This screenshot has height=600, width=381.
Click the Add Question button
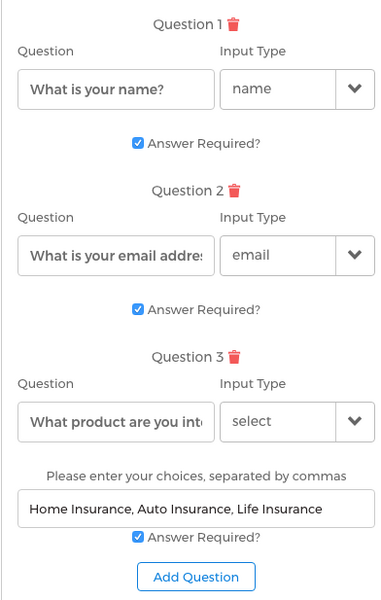[196, 577]
